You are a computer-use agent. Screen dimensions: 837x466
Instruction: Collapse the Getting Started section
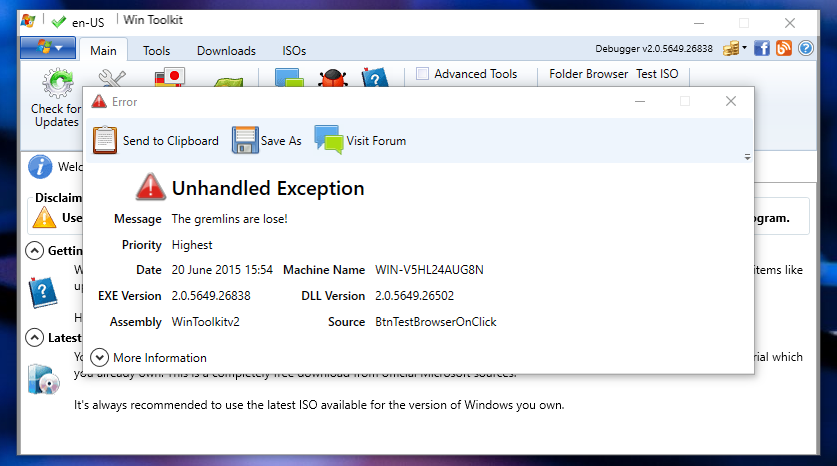point(35,250)
